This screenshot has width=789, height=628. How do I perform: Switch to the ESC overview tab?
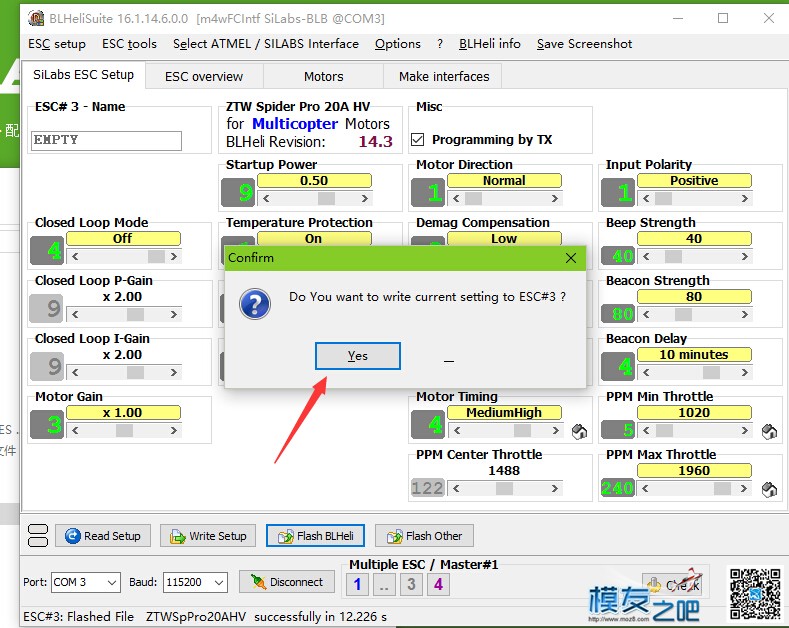point(204,76)
